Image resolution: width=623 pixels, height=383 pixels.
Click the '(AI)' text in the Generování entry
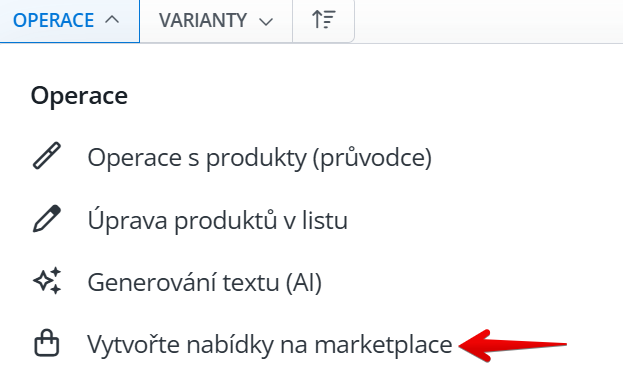point(304,283)
